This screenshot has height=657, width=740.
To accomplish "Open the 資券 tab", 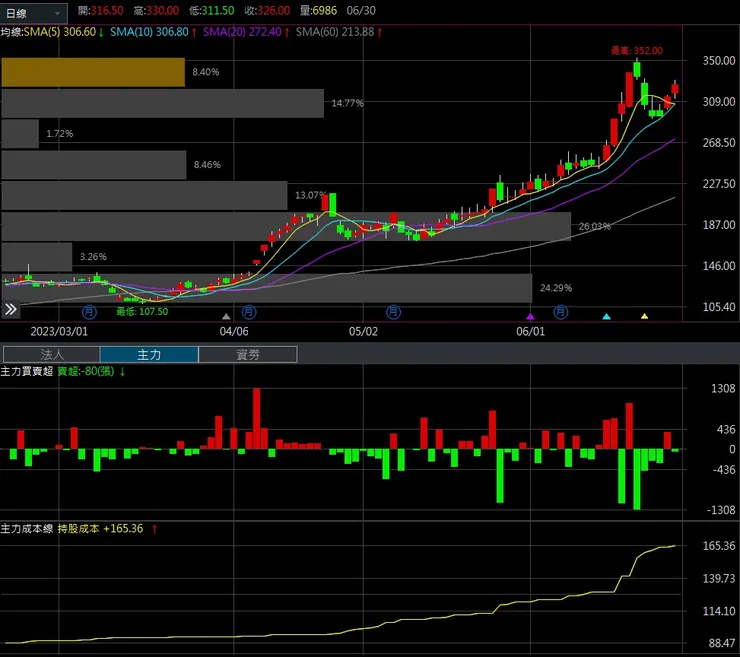I will (x=248, y=354).
